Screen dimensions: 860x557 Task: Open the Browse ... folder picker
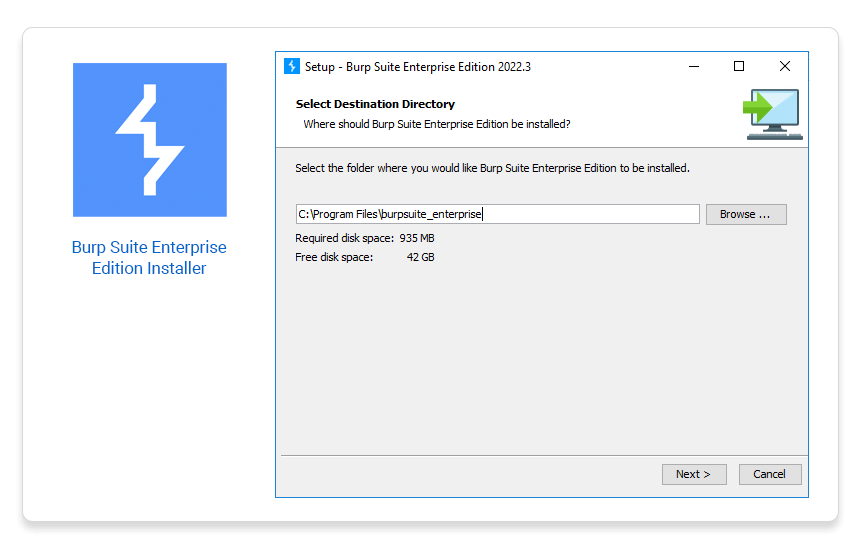tap(746, 214)
